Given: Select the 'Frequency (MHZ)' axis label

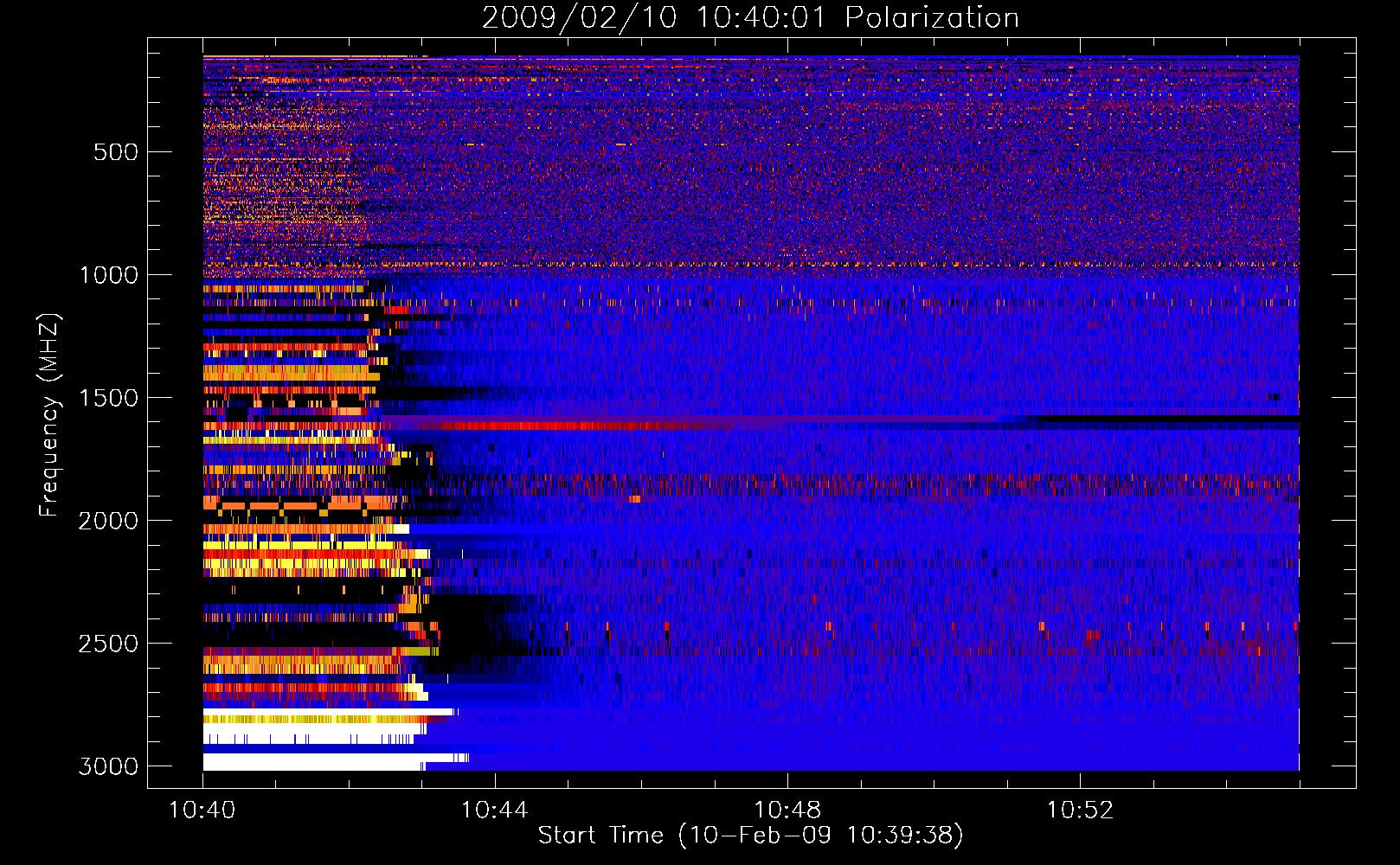Looking at the screenshot, I should (49, 415).
